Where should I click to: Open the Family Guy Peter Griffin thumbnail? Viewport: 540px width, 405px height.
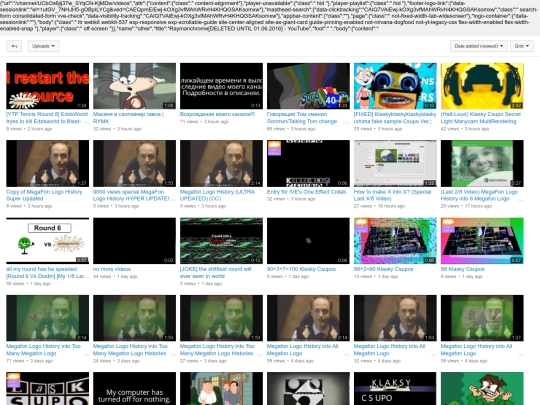pyautogui.click(x=221, y=388)
